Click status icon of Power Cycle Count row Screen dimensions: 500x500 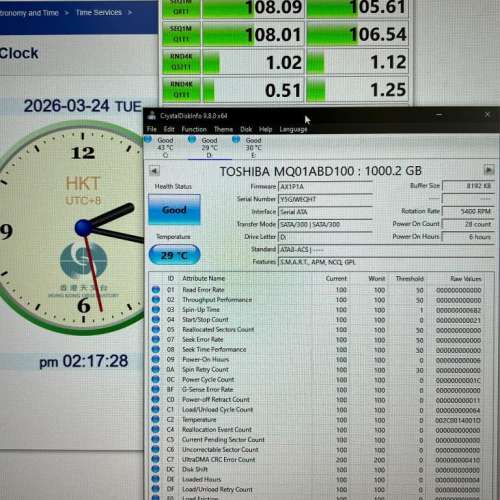pos(156,379)
